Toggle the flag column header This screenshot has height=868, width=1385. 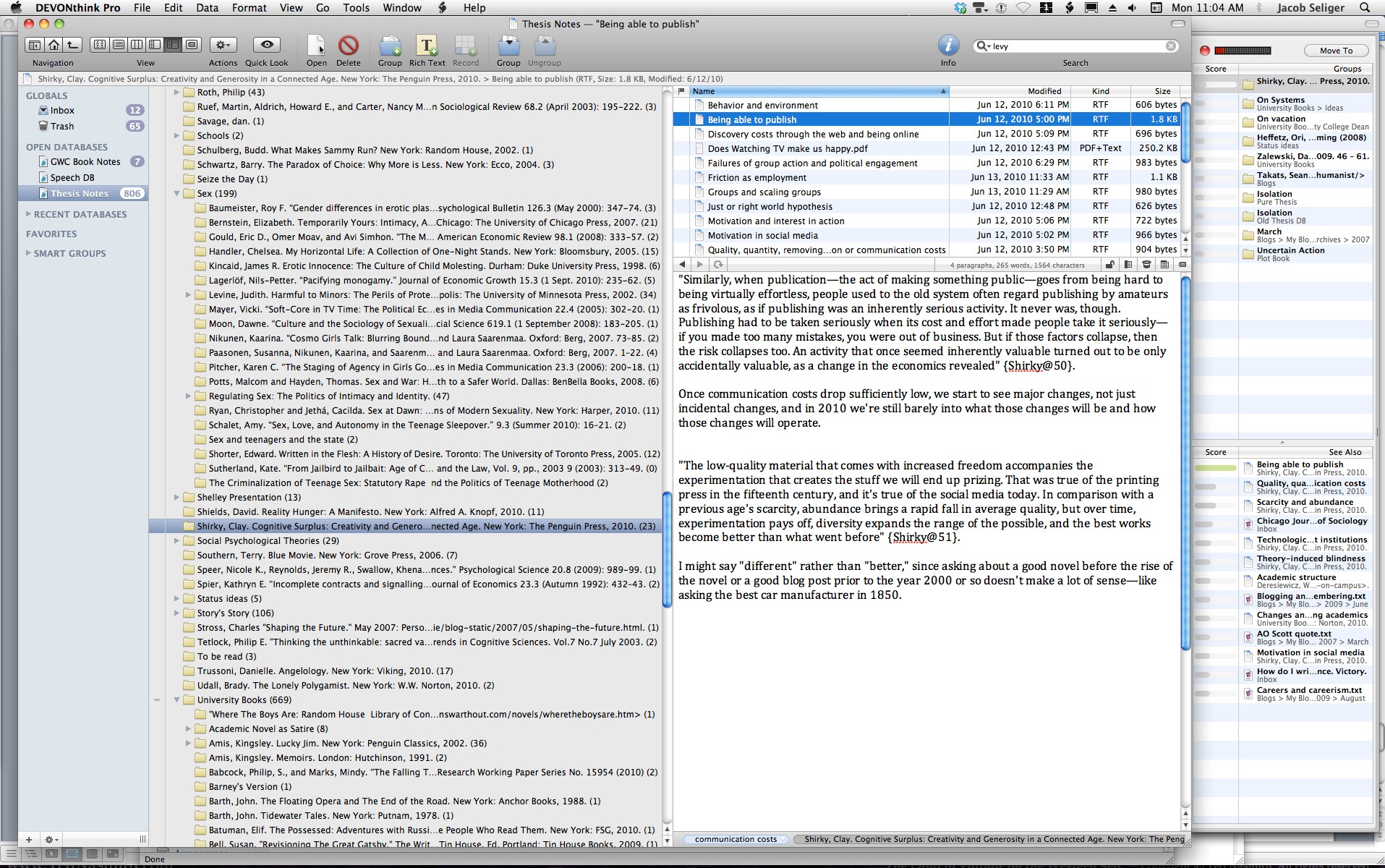coord(681,91)
